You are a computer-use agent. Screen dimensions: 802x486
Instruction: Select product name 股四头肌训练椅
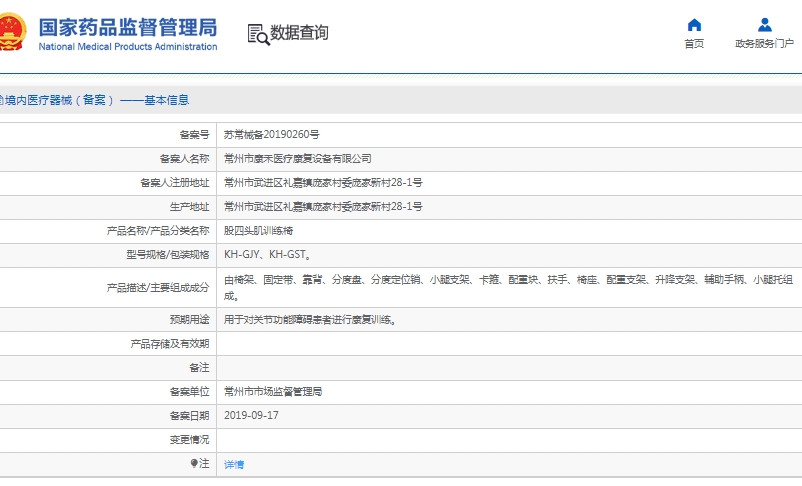(x=258, y=231)
